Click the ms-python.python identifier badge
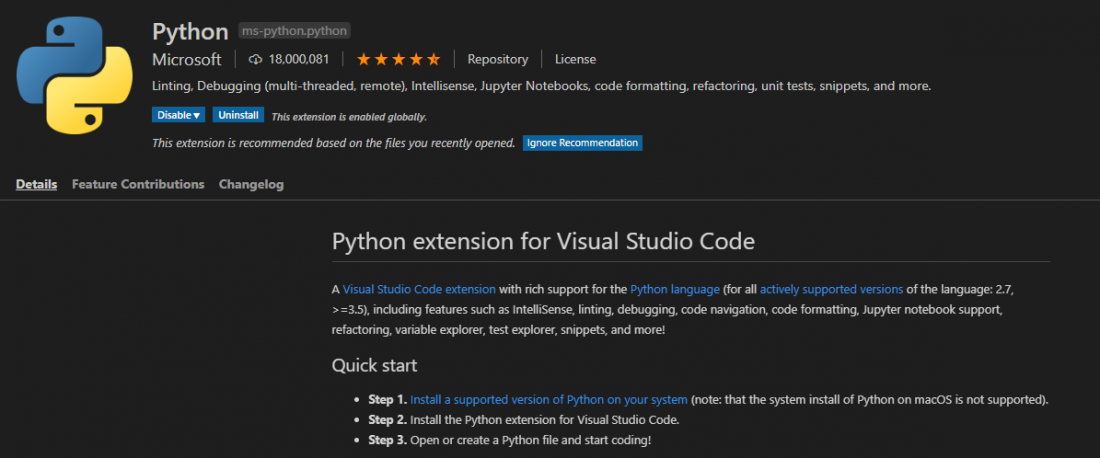 294,31
